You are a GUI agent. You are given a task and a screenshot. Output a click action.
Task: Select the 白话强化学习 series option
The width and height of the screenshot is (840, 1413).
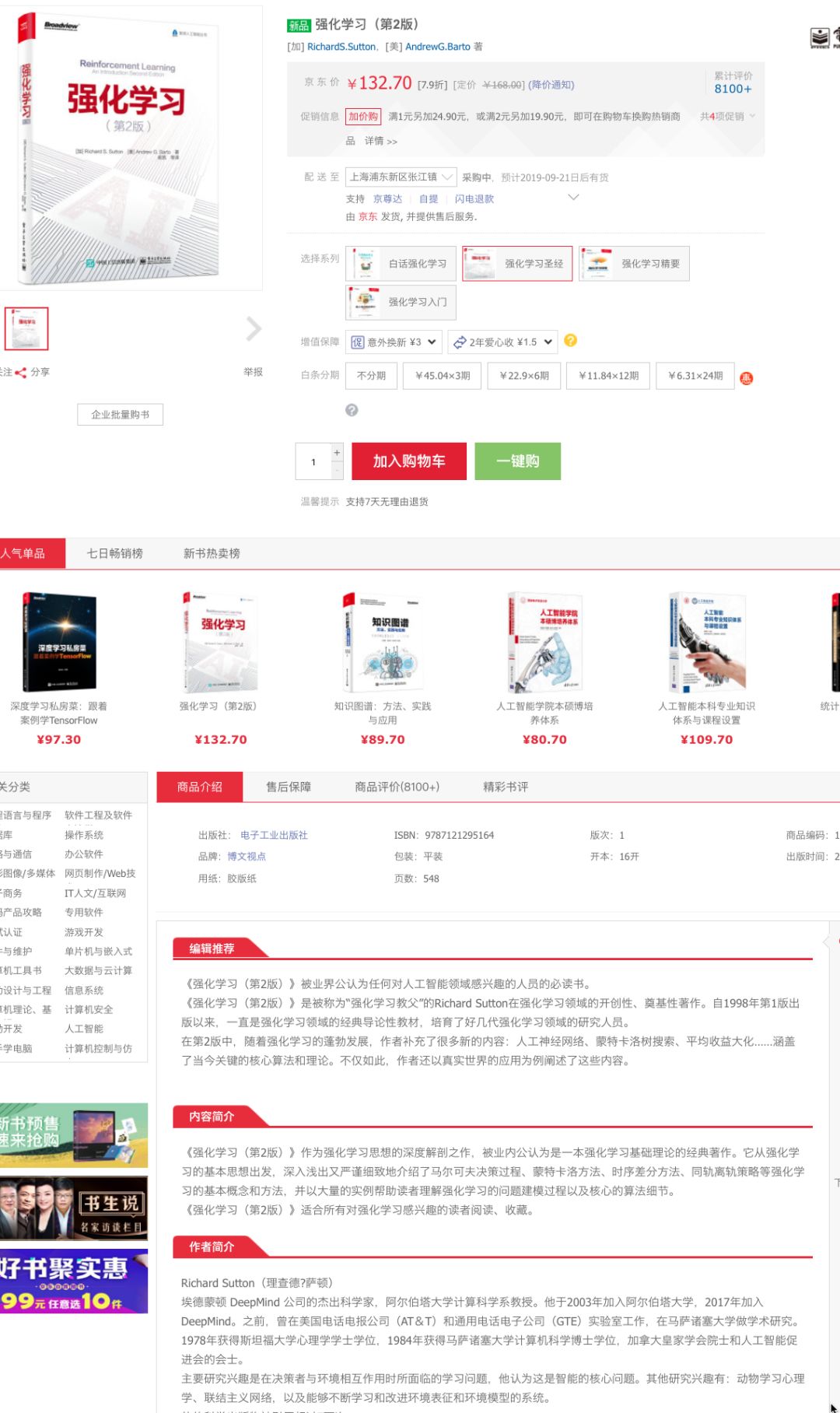coord(401,264)
